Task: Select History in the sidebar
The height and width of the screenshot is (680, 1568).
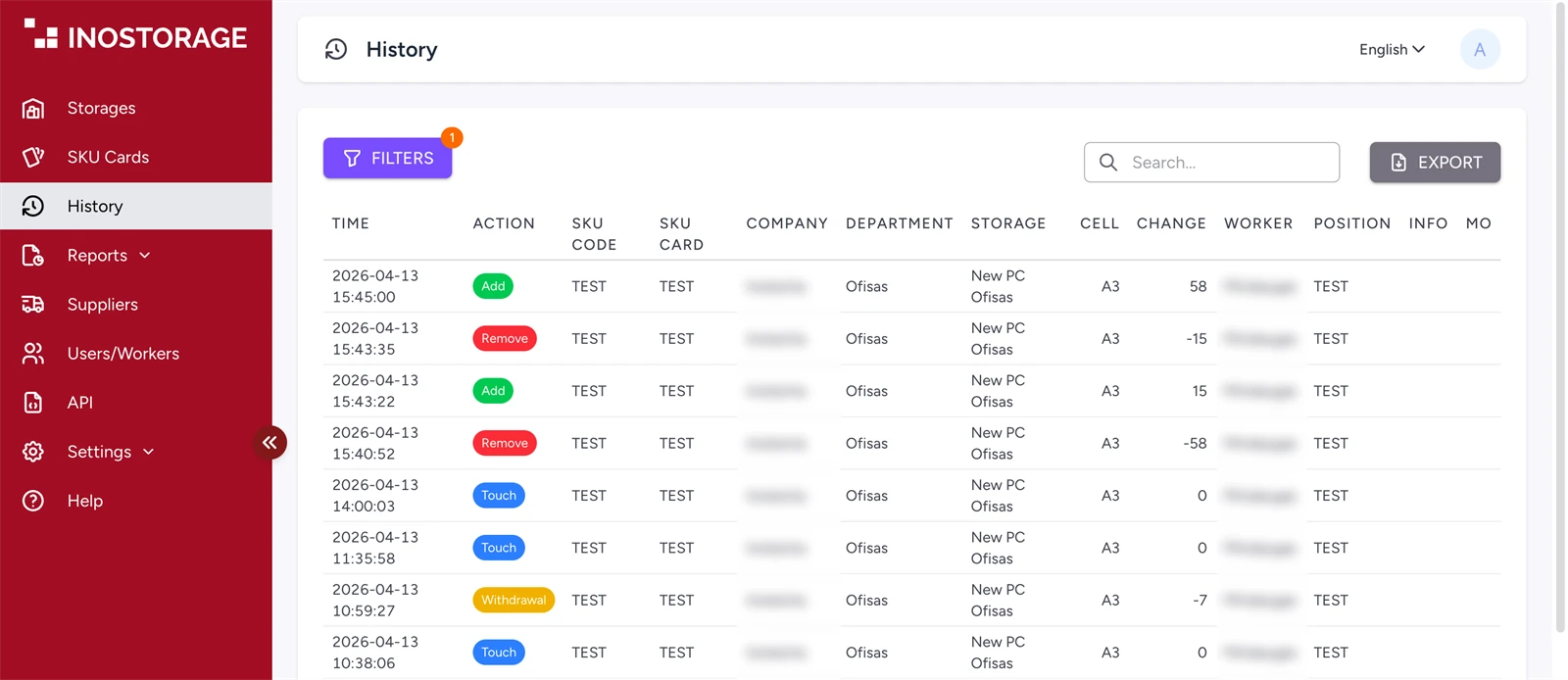Action: click(x=136, y=206)
